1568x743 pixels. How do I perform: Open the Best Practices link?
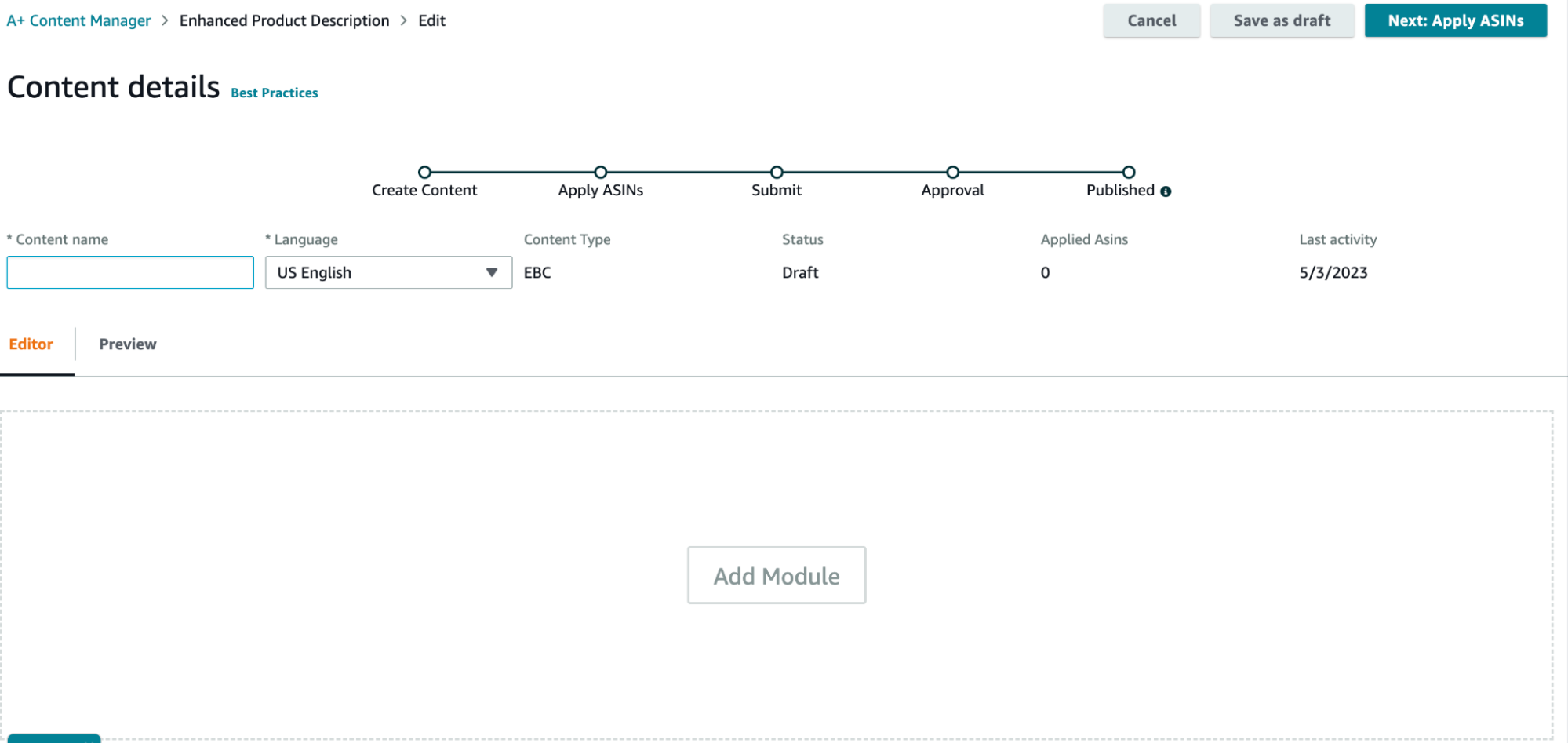(275, 93)
